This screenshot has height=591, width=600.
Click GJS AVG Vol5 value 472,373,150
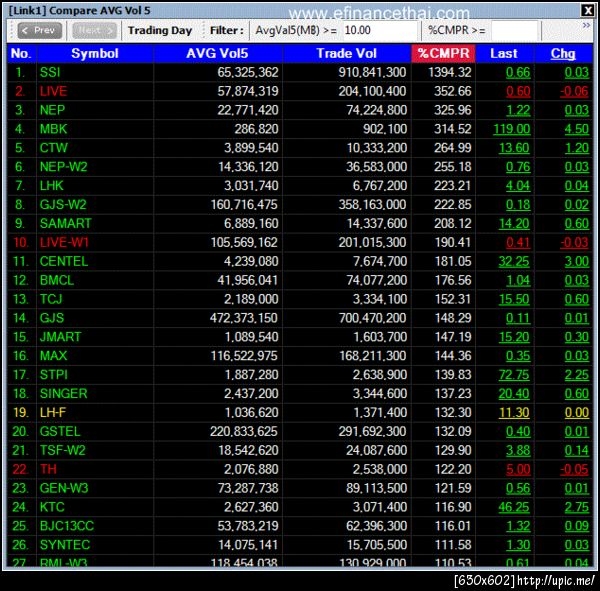click(x=244, y=318)
